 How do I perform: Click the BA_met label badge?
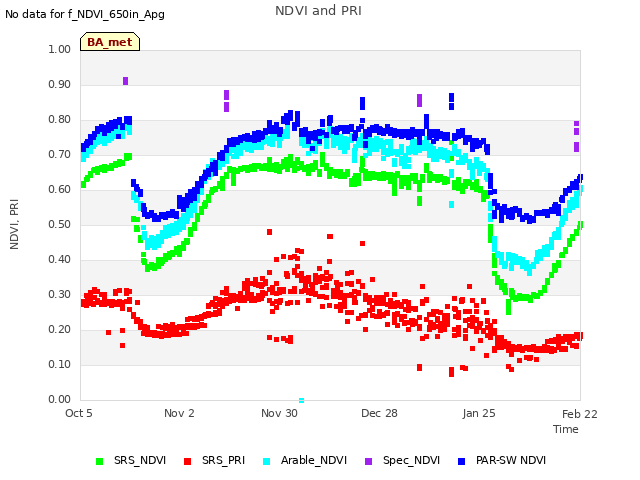(110, 42)
